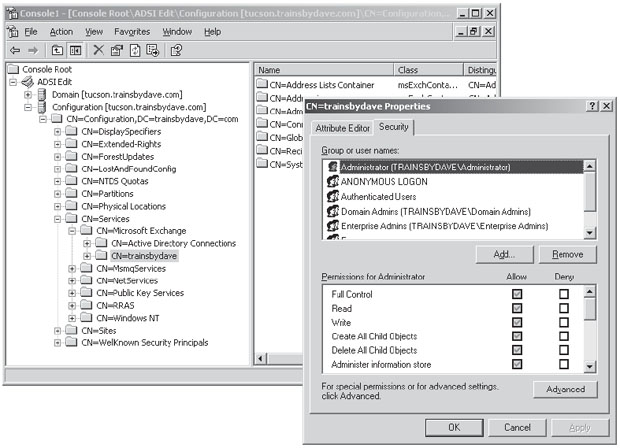The image size is (620, 448).
Task: Click the Up one level toolbar icon
Action: pyautogui.click(x=57, y=50)
